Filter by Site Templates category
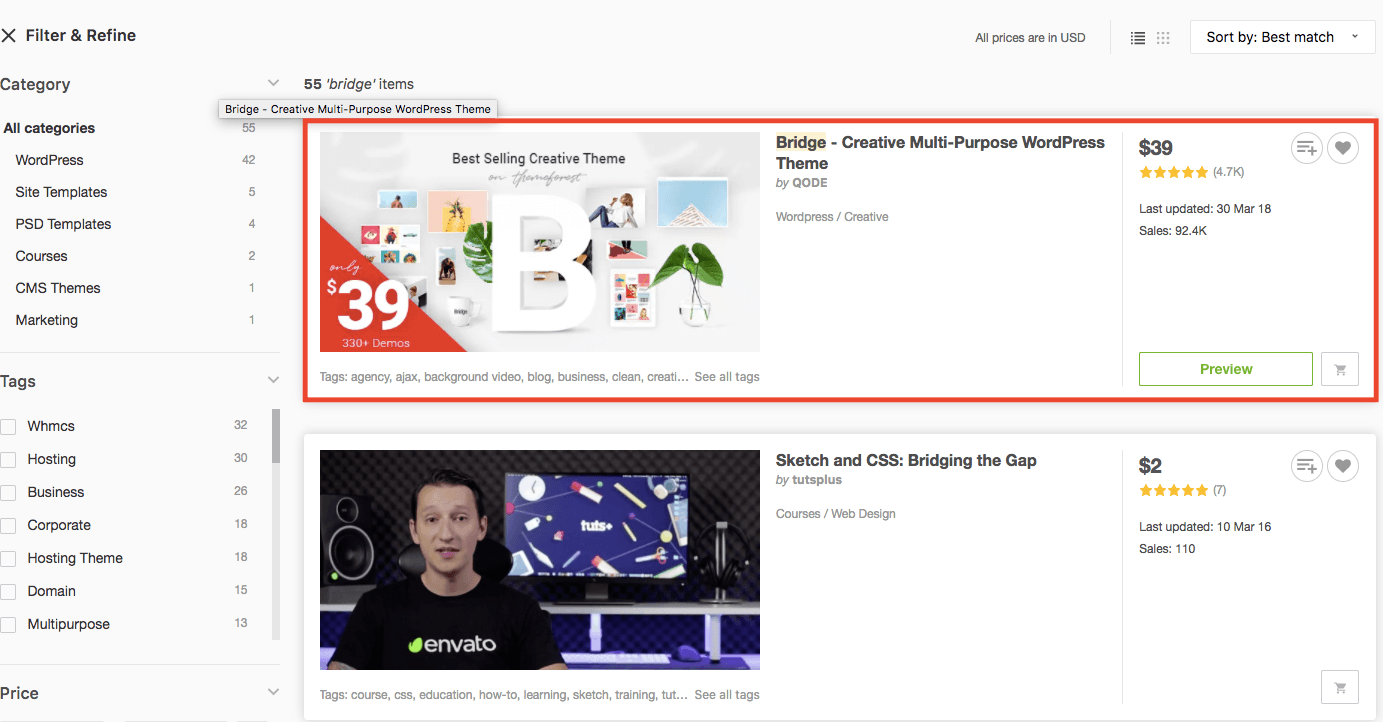Viewport: 1383px width, 722px height. pyautogui.click(x=61, y=192)
